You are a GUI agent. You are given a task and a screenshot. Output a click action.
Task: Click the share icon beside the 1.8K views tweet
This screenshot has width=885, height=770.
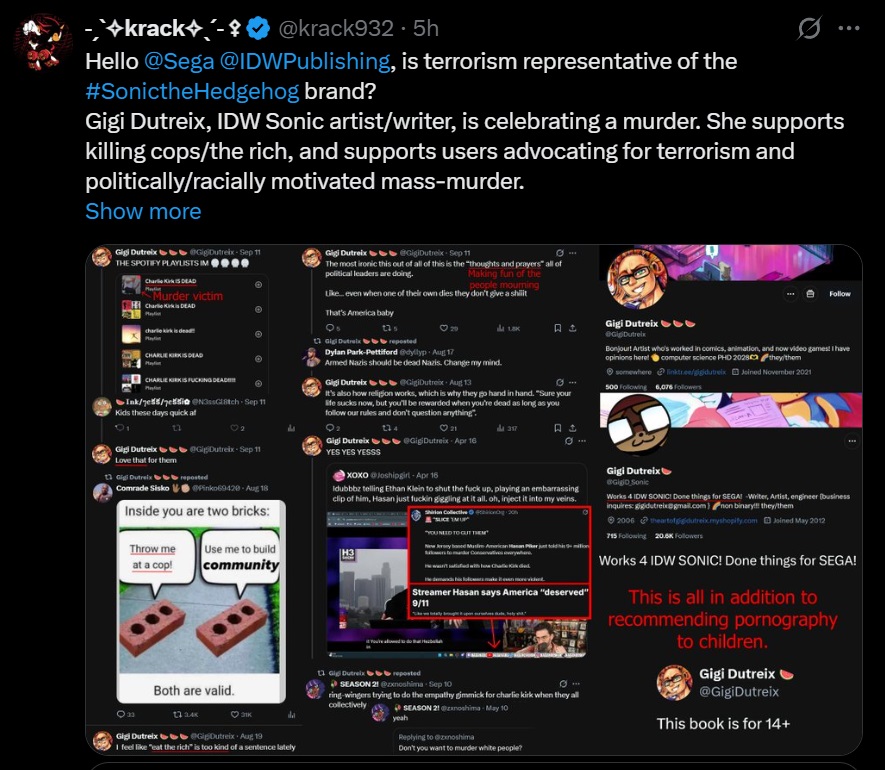coord(573,328)
